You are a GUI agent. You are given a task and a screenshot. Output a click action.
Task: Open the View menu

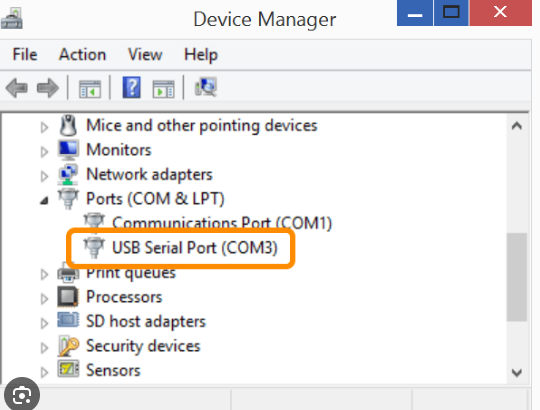(145, 54)
